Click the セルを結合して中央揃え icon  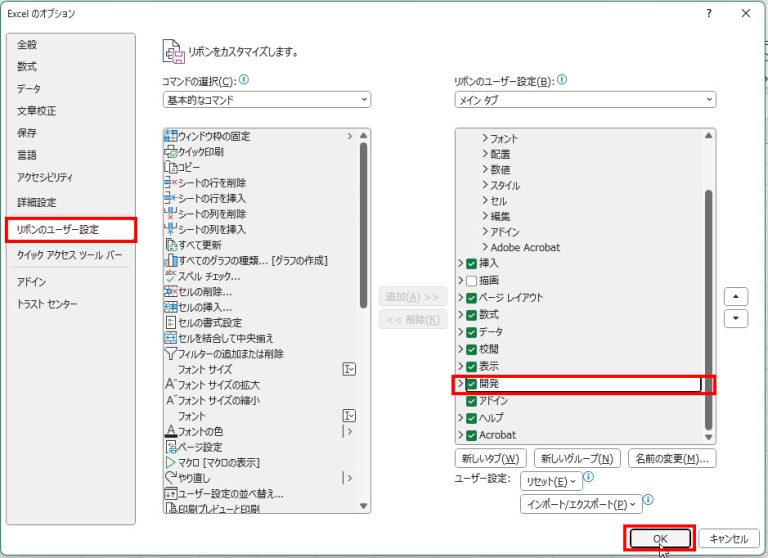tap(170, 338)
